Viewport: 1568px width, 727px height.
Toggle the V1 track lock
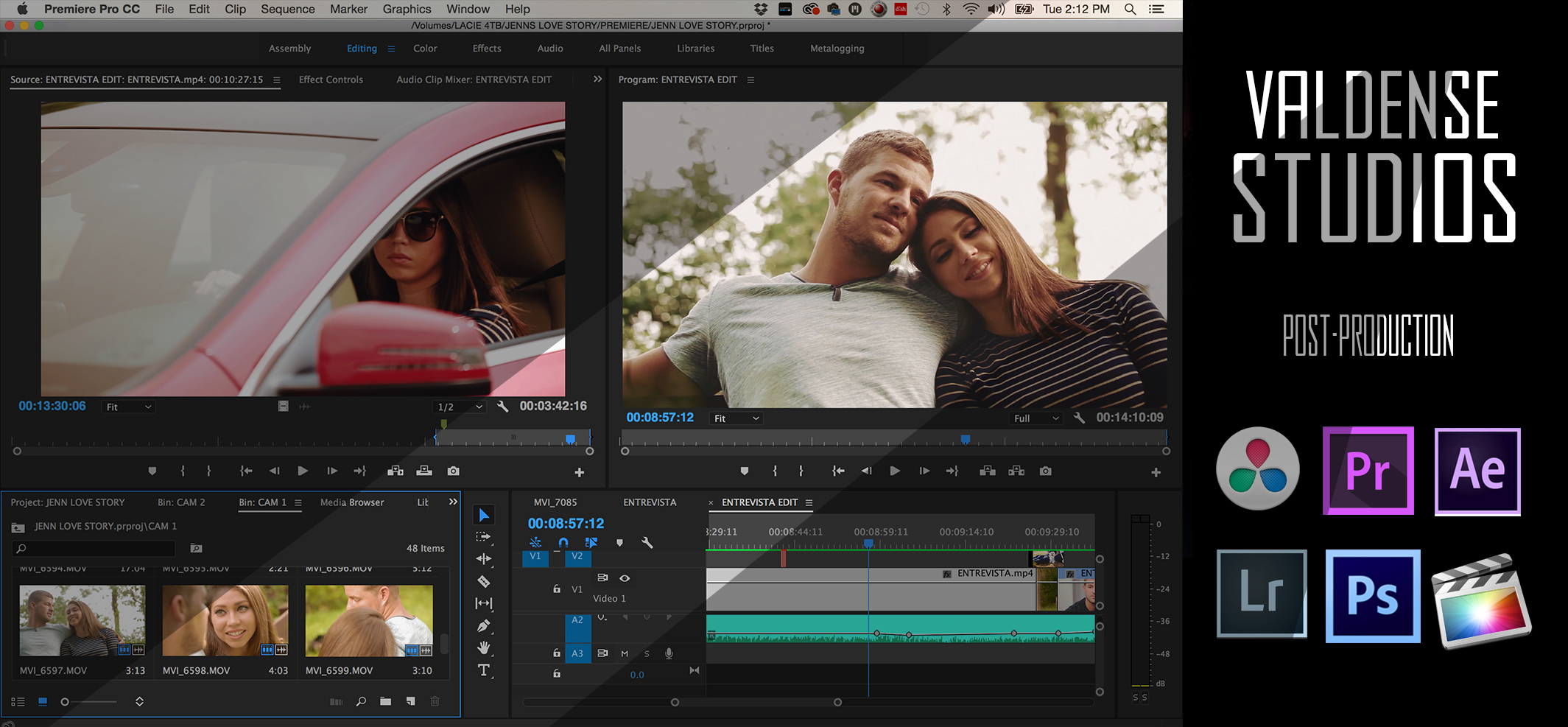(x=557, y=589)
